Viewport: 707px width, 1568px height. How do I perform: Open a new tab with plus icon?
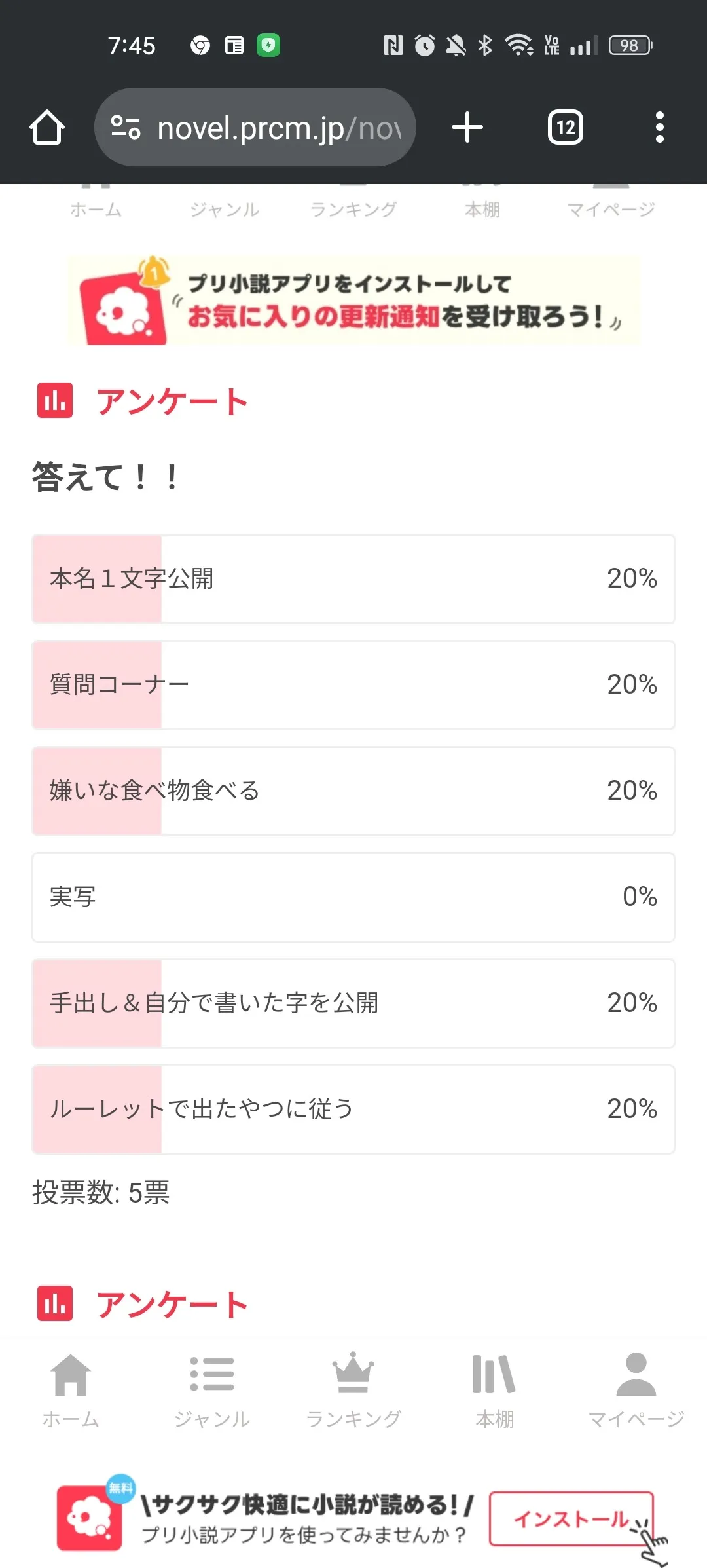[x=467, y=127]
